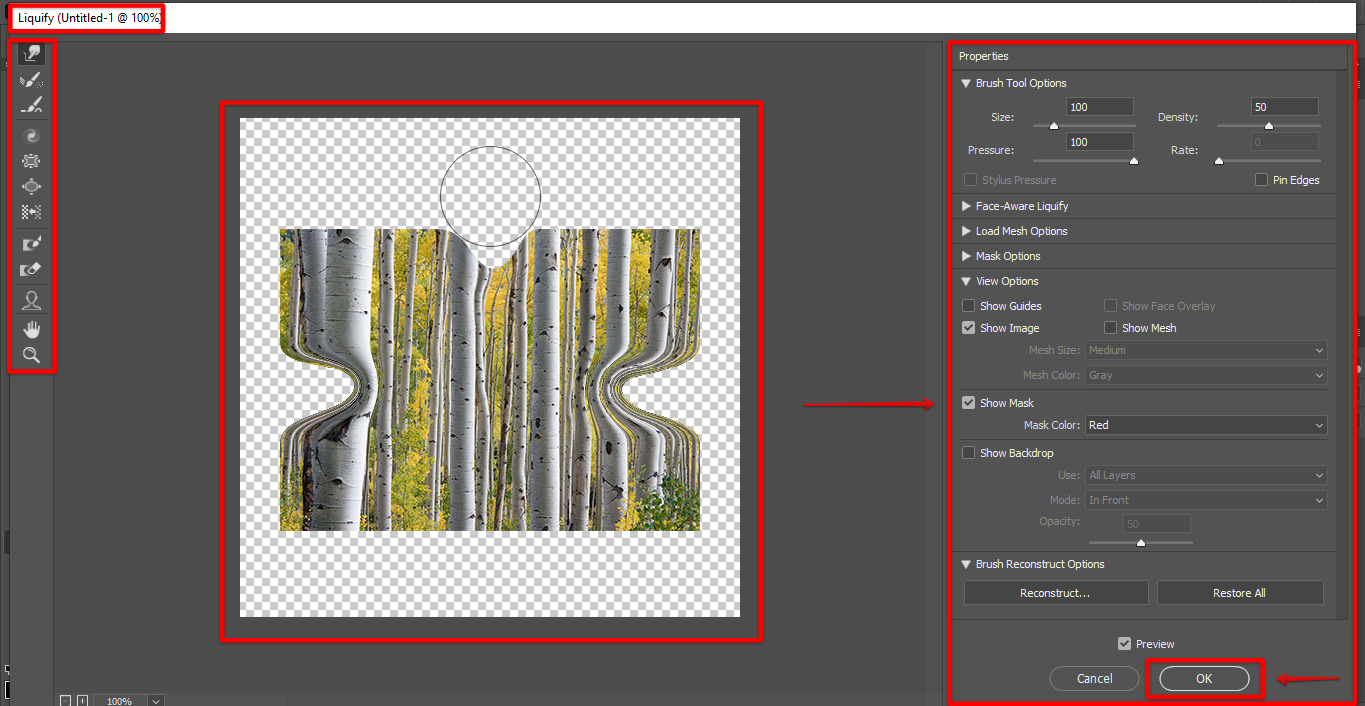Select the Freeze Mask tool
This screenshot has height=706, width=1365.
coord(32,243)
